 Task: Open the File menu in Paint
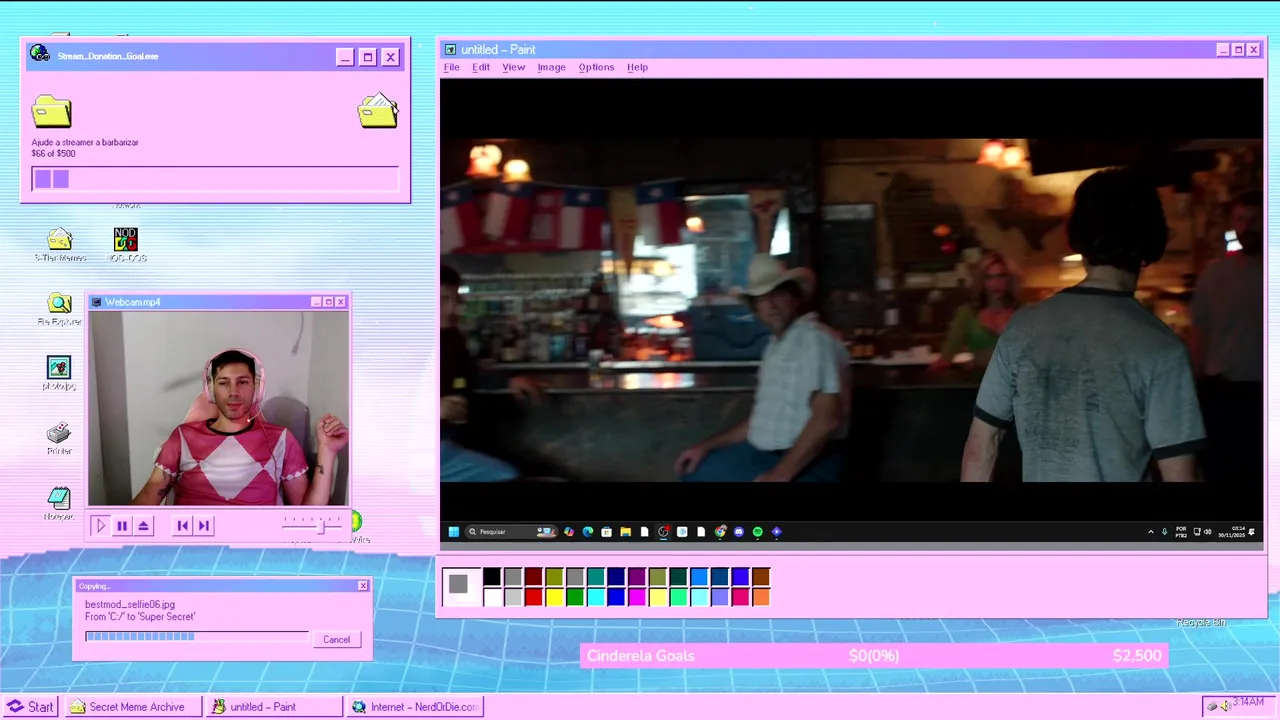(x=451, y=67)
